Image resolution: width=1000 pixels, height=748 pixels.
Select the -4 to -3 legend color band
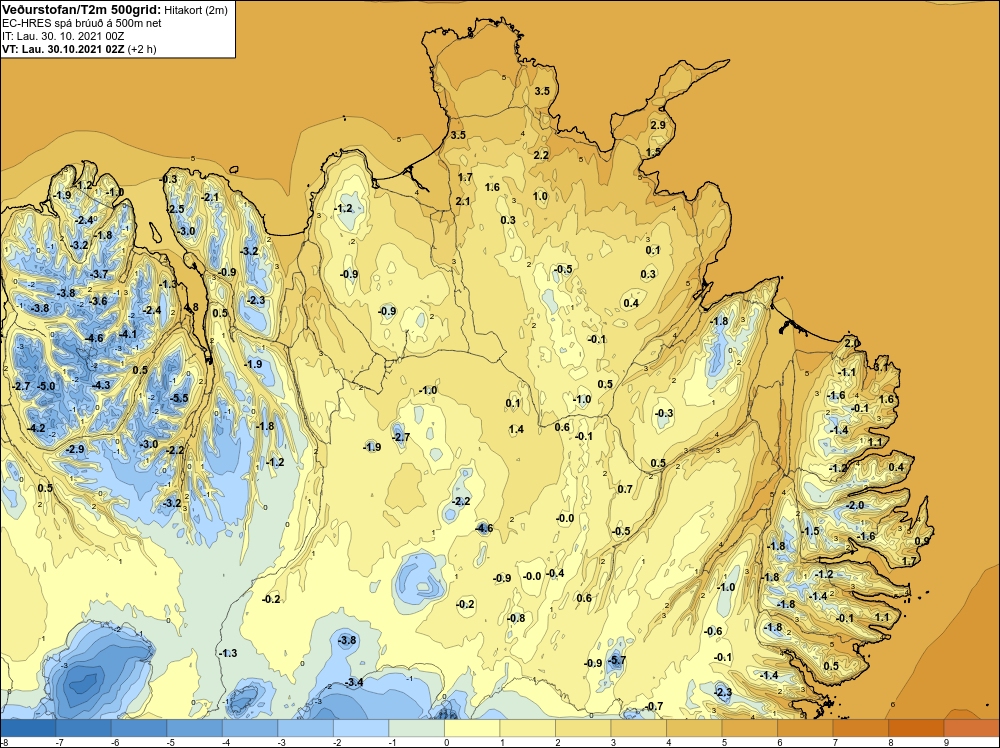[250, 728]
